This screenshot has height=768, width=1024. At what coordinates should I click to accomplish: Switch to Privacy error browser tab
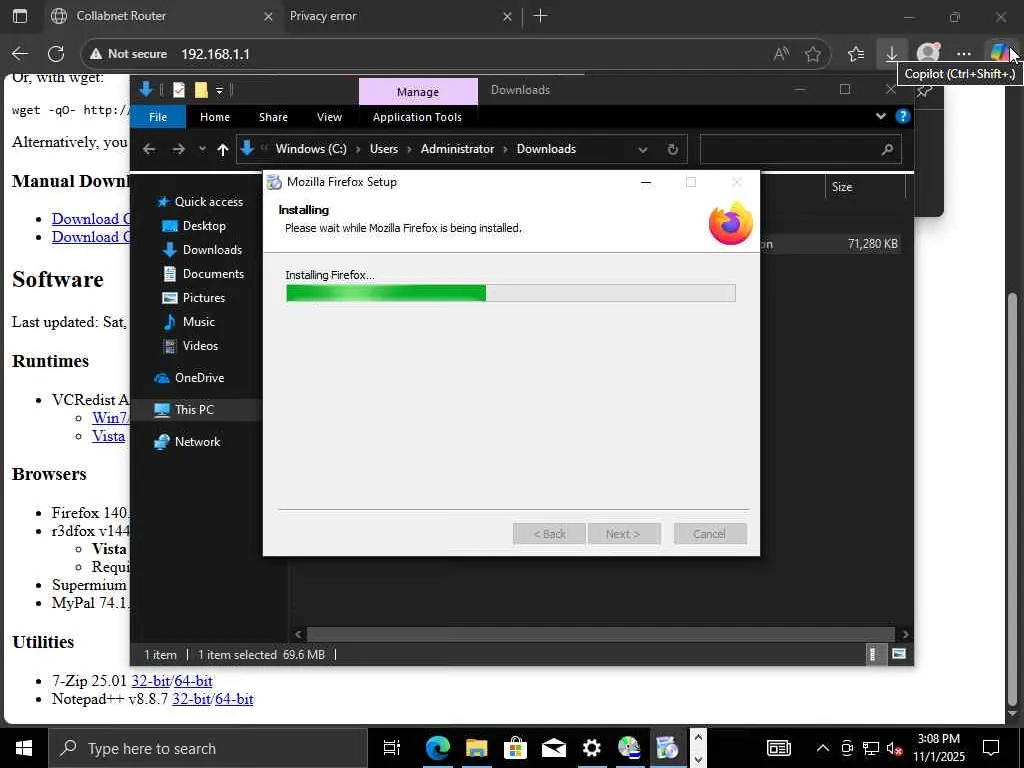(x=323, y=16)
